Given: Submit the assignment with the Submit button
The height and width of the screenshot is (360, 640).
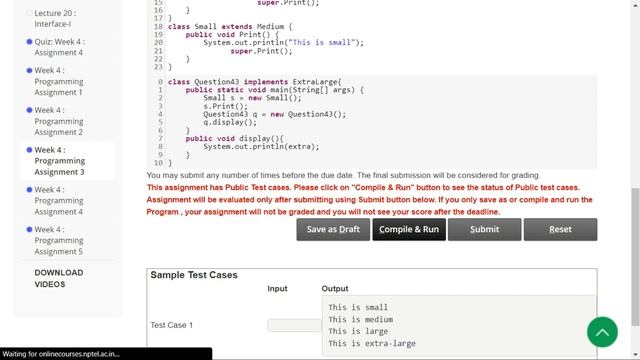Looking at the screenshot, I should [x=484, y=229].
